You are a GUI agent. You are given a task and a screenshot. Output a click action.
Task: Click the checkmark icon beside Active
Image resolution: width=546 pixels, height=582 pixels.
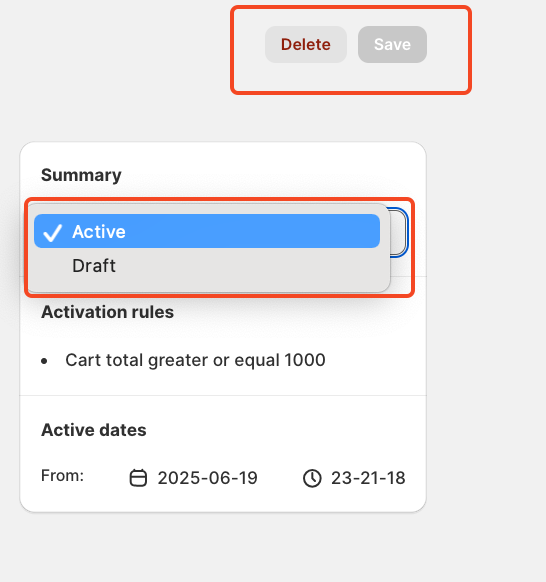click(52, 232)
